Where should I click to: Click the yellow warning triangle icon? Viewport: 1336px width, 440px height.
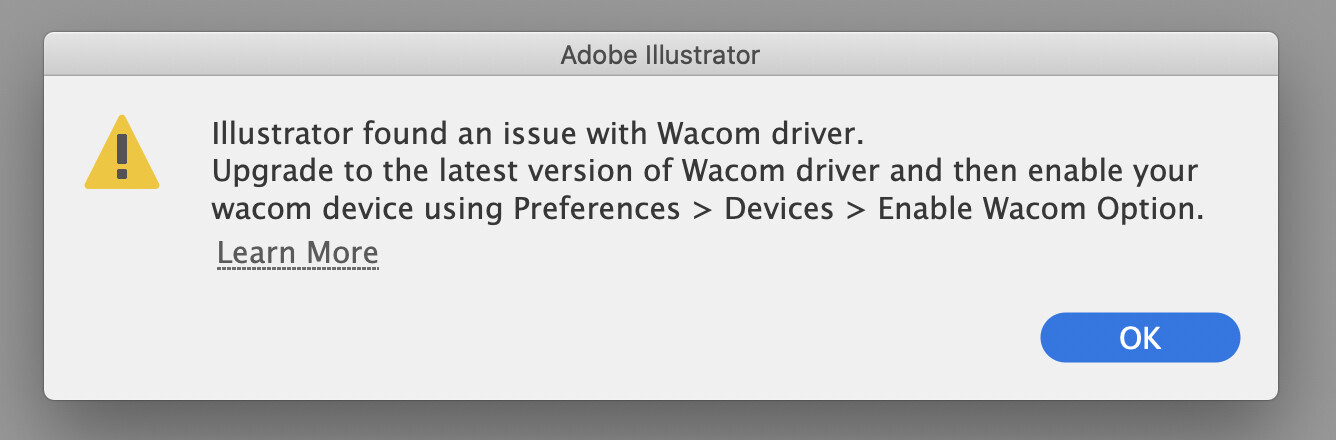(121, 153)
